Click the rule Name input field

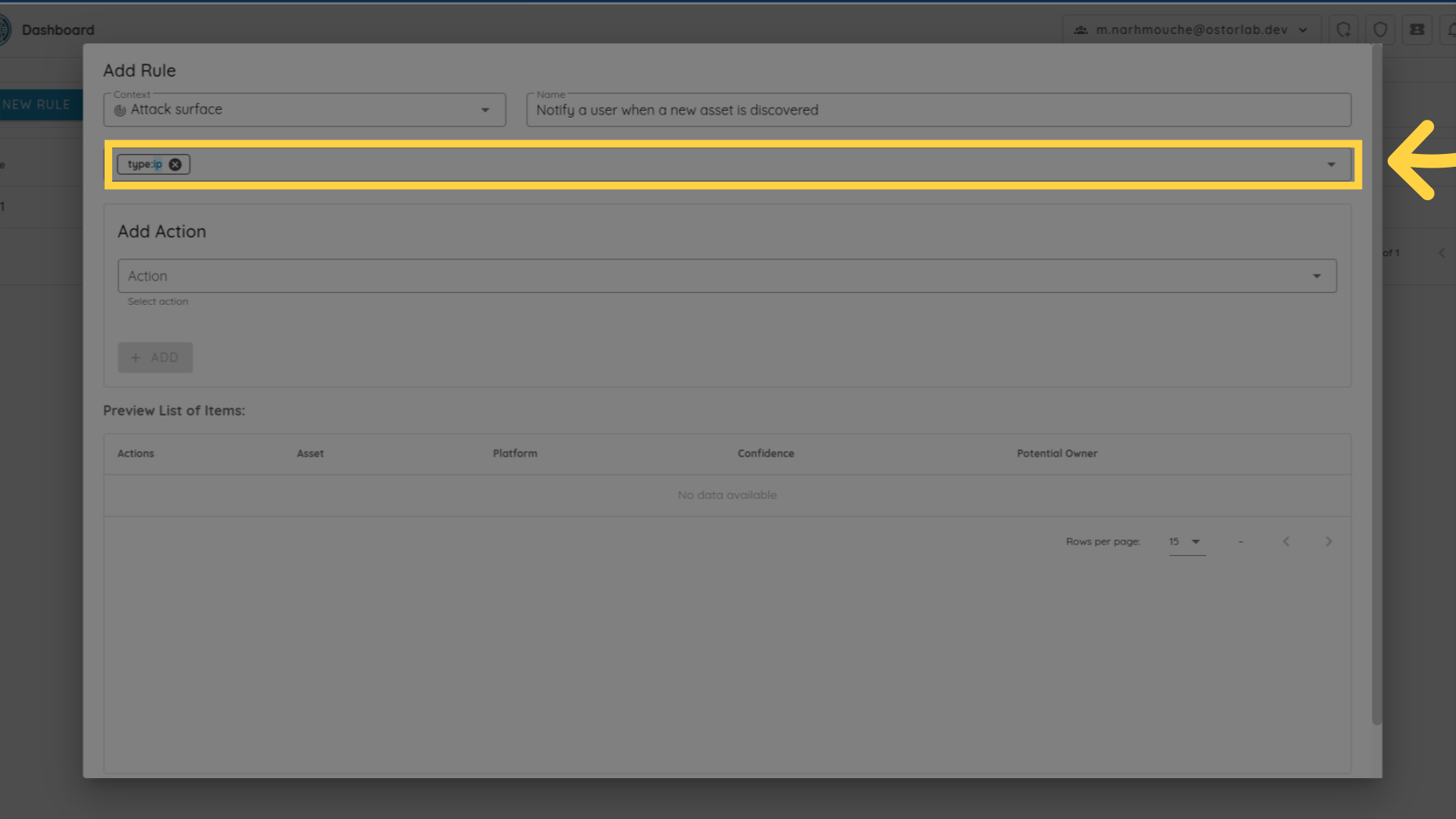[938, 110]
